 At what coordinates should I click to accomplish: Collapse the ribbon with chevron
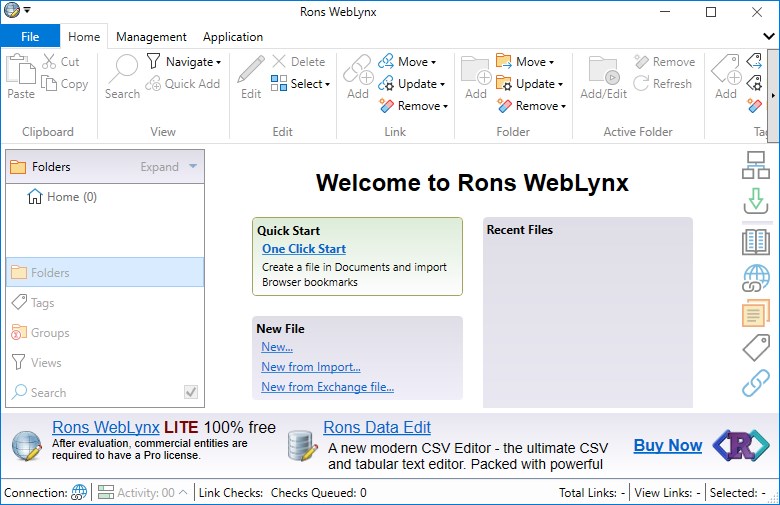point(769,36)
